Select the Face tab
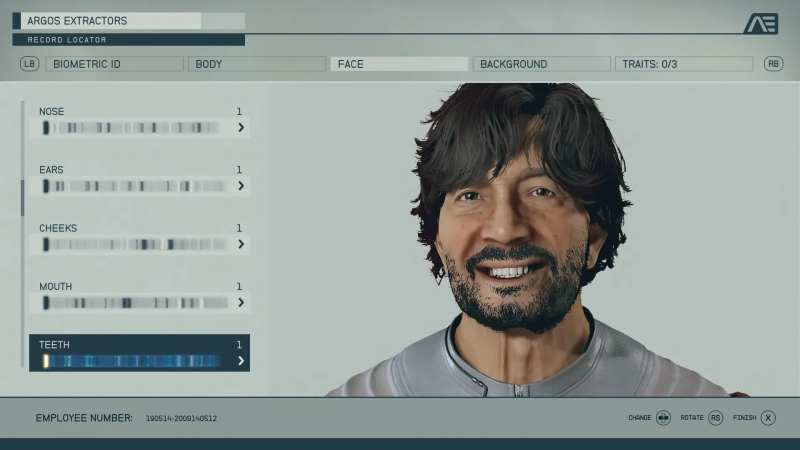The width and height of the screenshot is (800, 450). point(398,64)
